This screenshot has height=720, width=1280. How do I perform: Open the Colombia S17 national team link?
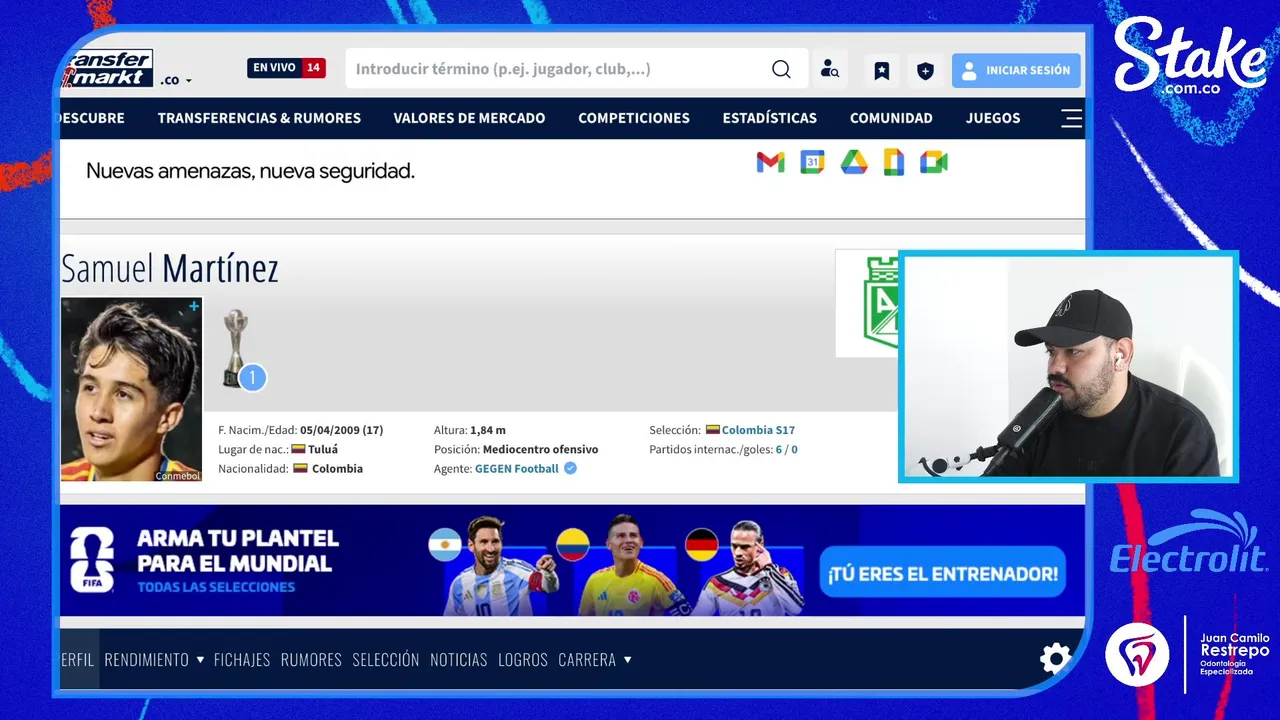point(758,430)
